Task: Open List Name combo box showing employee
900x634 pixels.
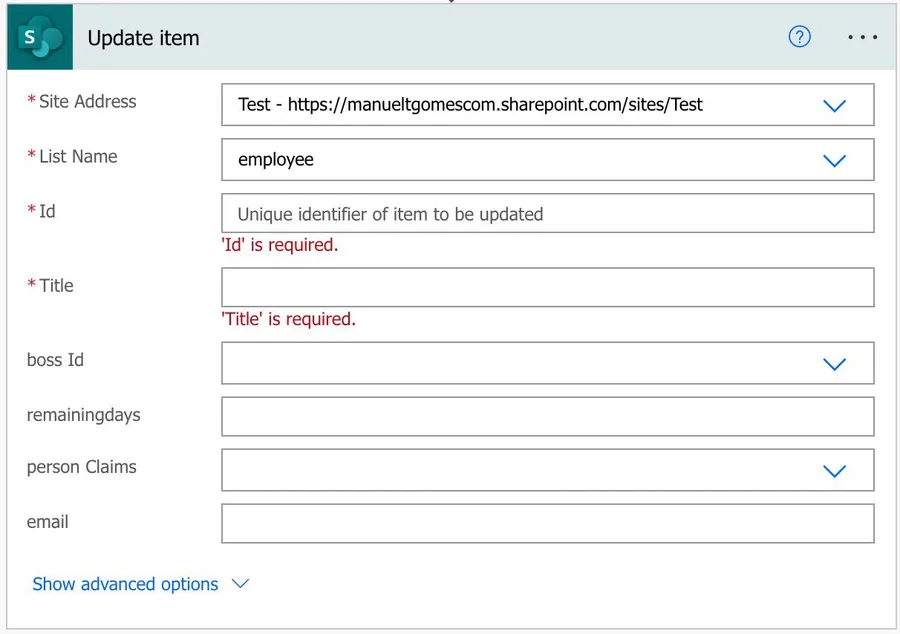Action: click(520, 160)
